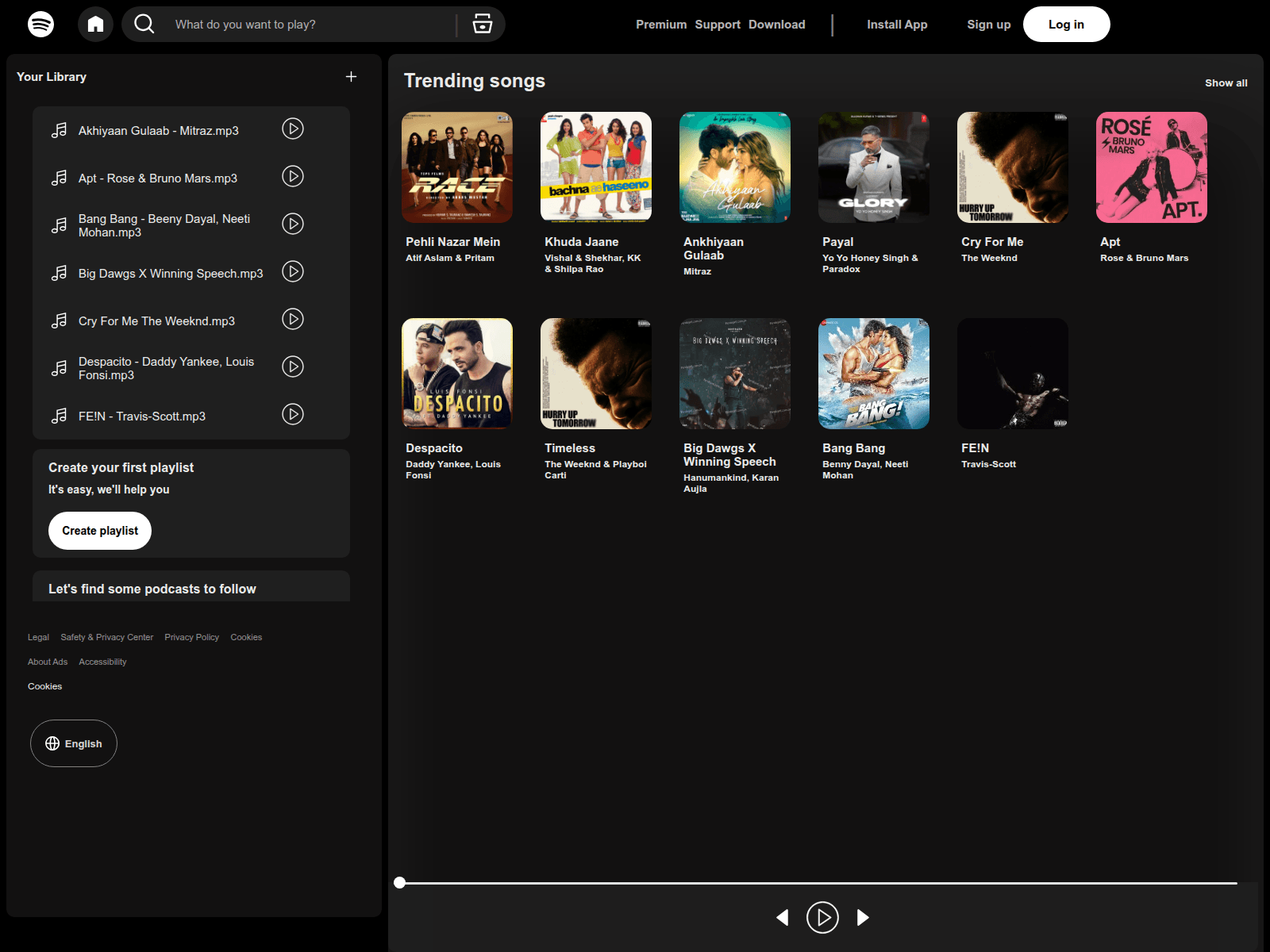
Task: Click the globe icon in English button
Action: 52,743
